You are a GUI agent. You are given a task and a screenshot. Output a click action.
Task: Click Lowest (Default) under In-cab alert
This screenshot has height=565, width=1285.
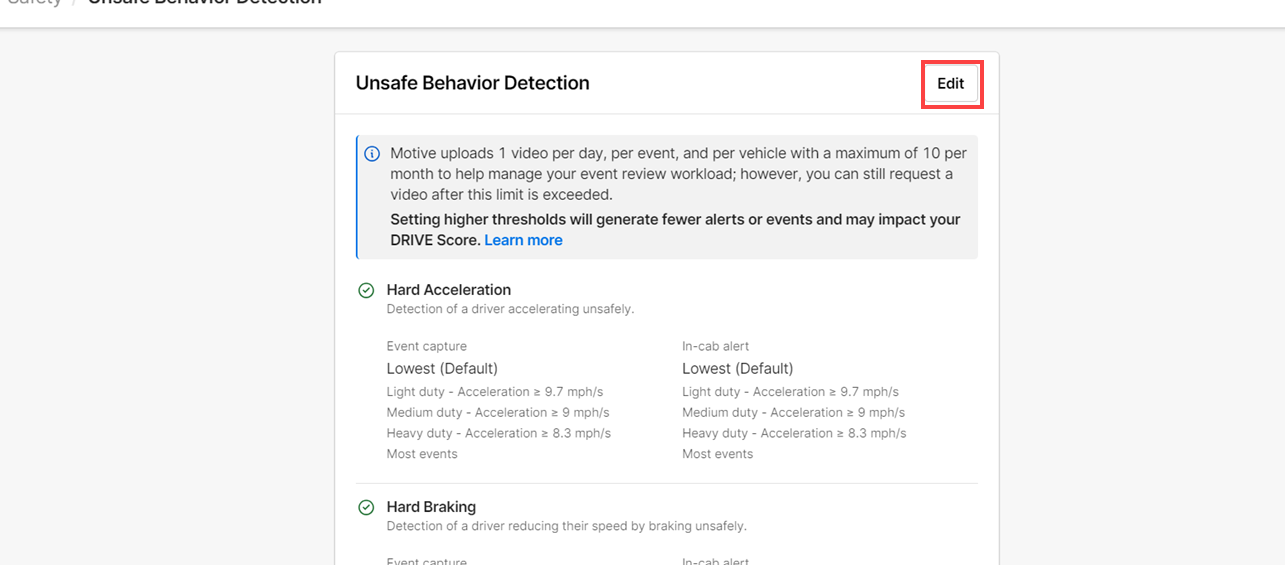(x=737, y=368)
